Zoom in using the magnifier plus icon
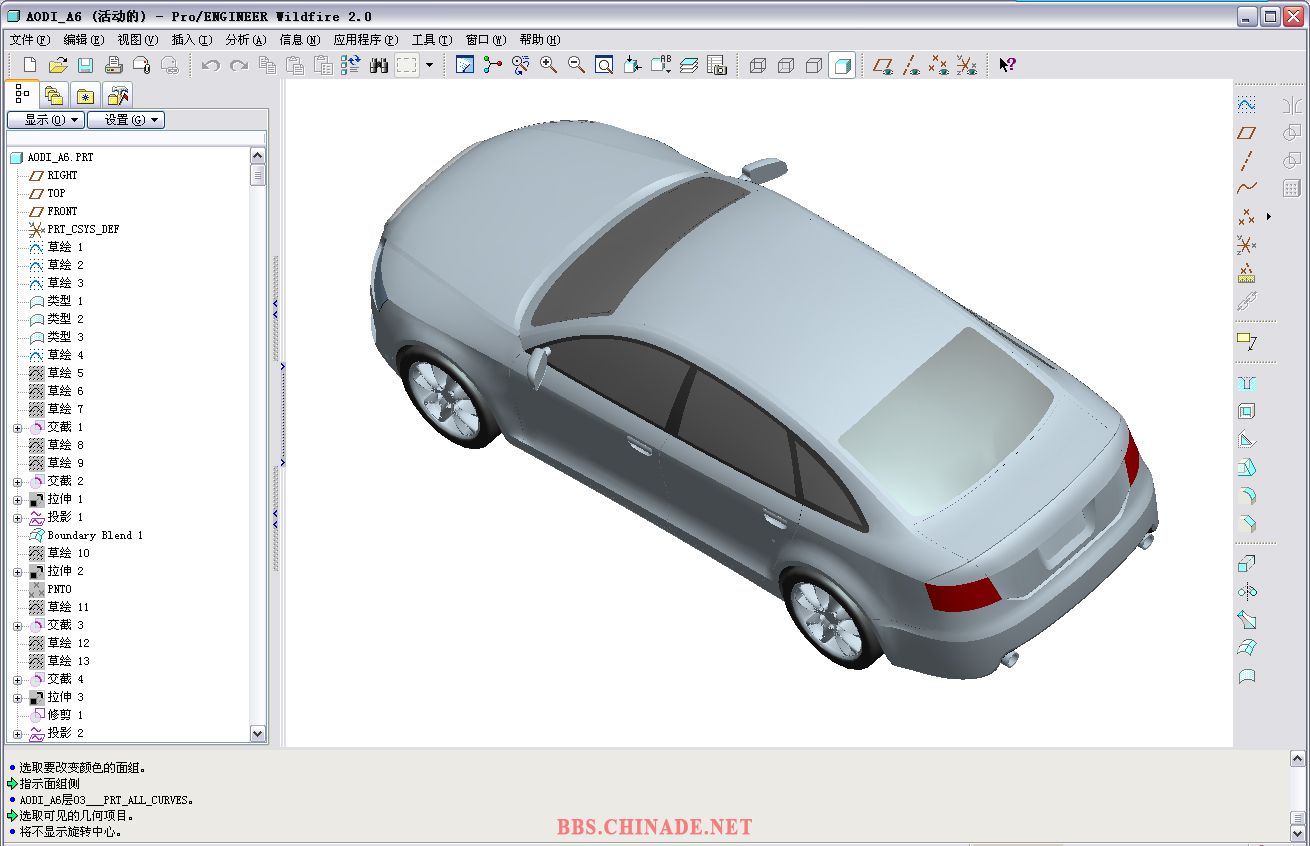The width and height of the screenshot is (1310, 846). [548, 65]
